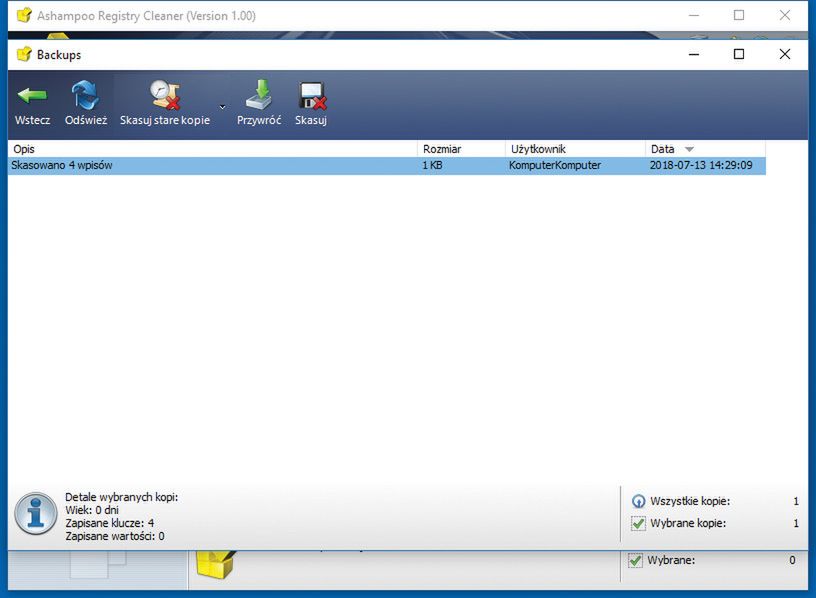Click the 'Zapisane klucze: 4' text

tap(109, 523)
